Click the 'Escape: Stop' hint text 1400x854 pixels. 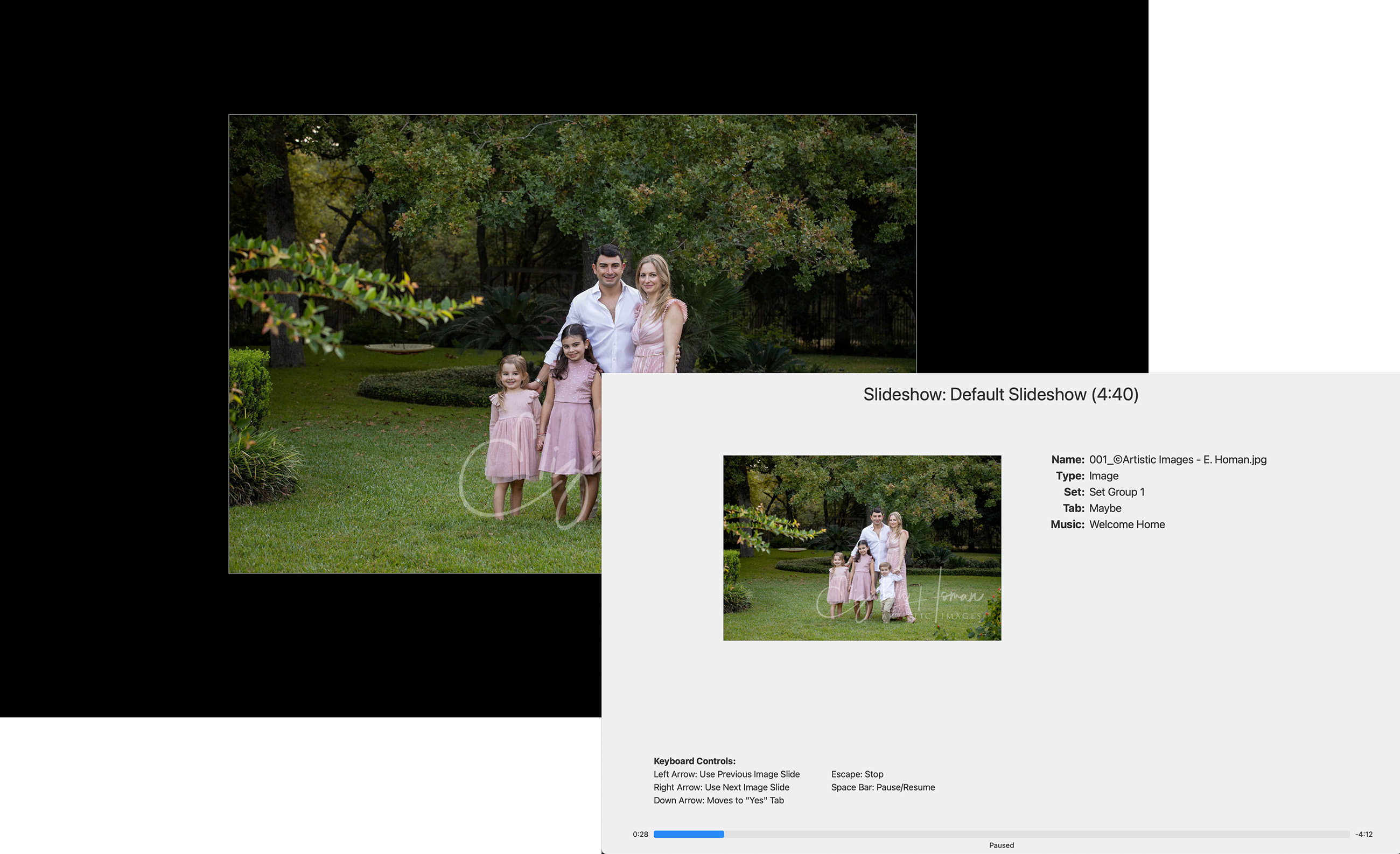[857, 774]
